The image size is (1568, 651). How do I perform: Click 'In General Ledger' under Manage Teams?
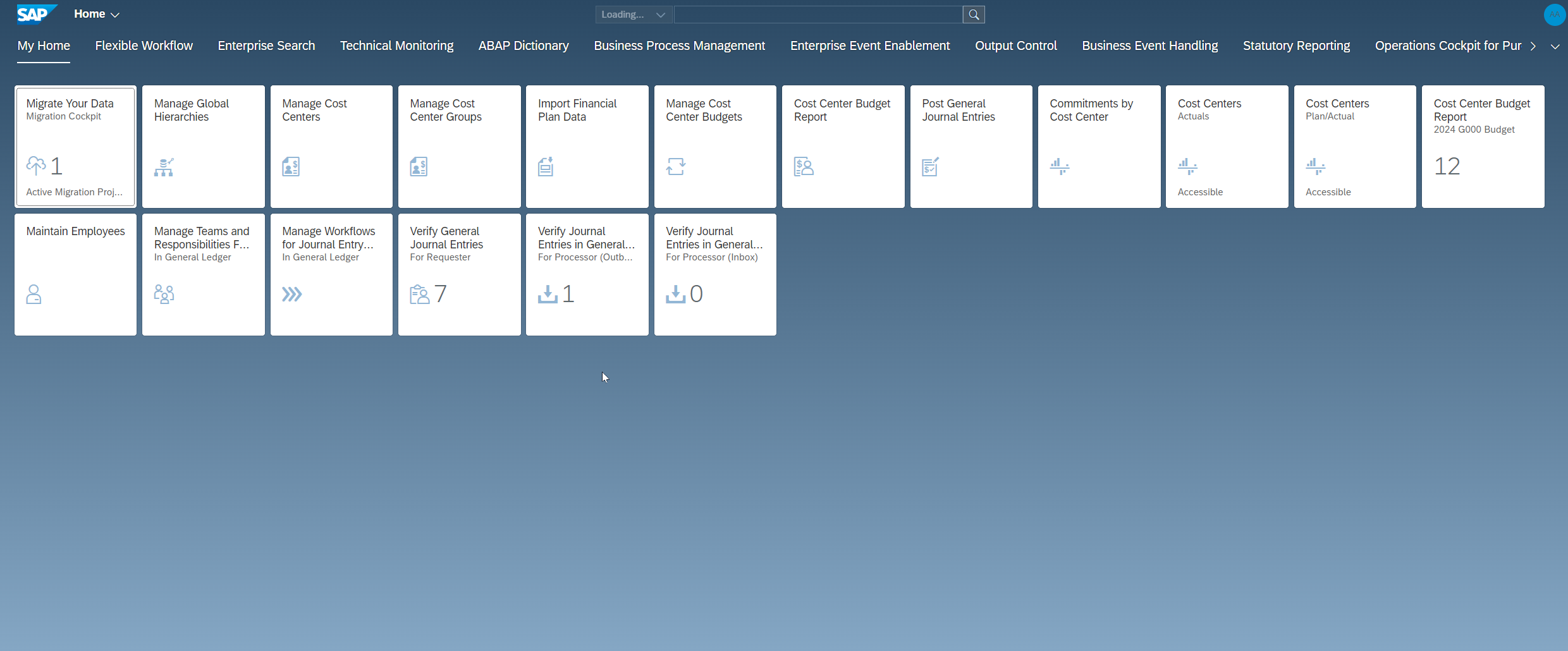(x=193, y=257)
